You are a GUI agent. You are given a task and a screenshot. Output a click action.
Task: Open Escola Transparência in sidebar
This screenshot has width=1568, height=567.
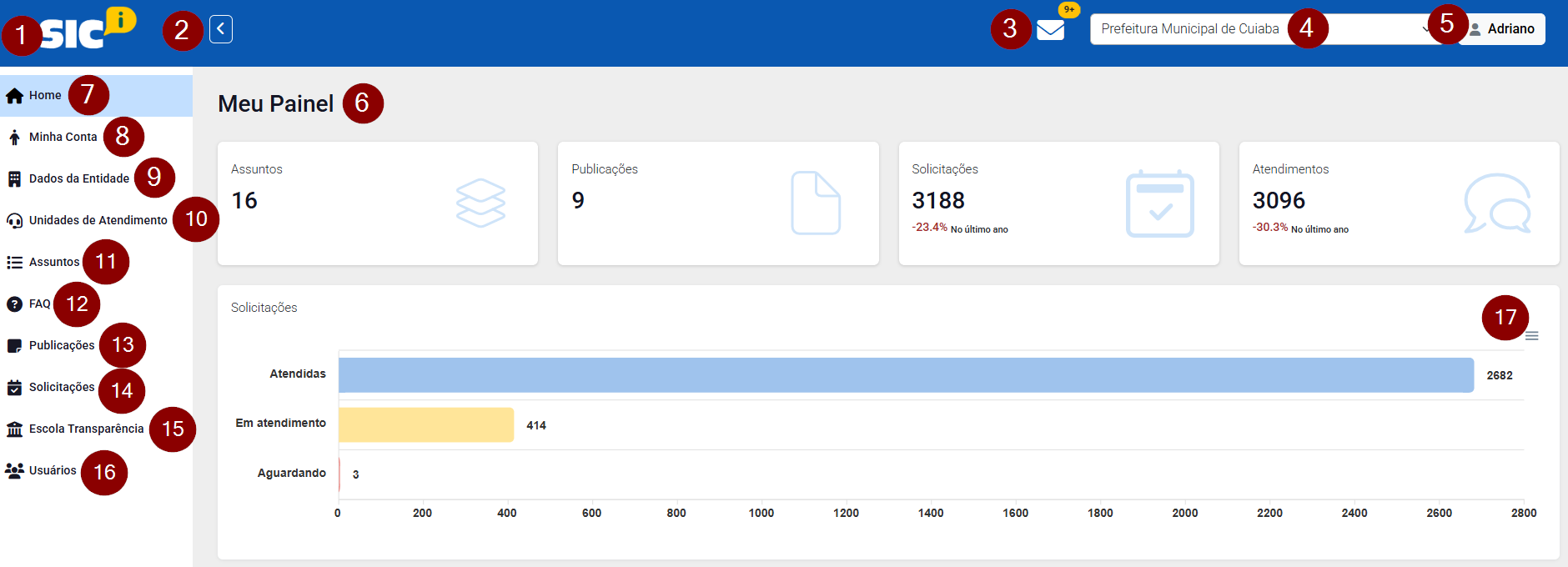point(86,429)
